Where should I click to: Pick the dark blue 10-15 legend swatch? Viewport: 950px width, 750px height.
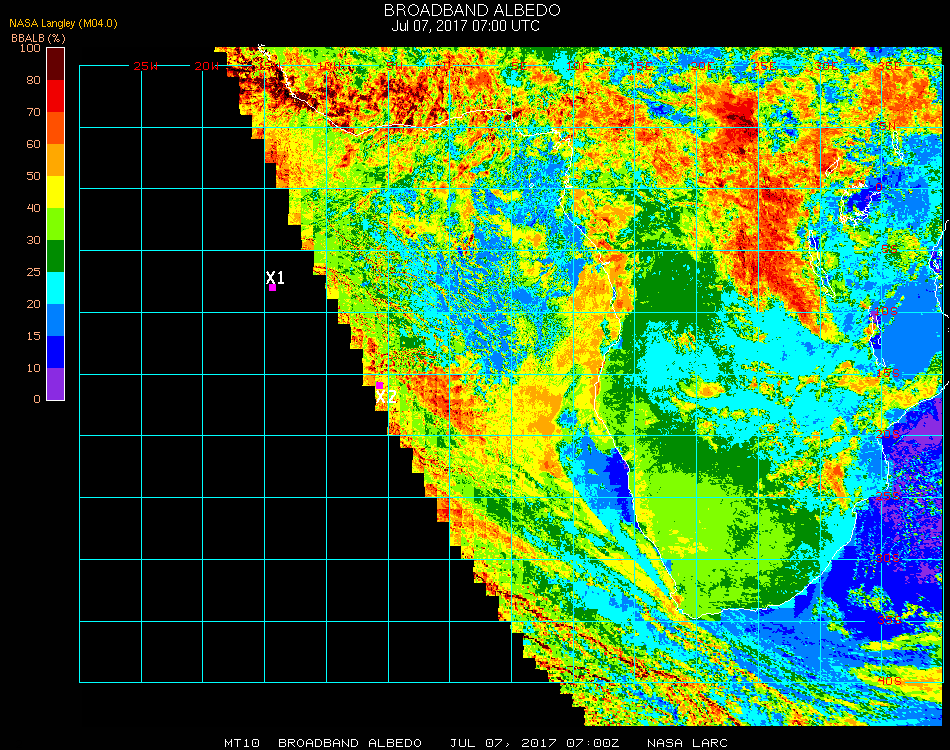pyautogui.click(x=56, y=352)
